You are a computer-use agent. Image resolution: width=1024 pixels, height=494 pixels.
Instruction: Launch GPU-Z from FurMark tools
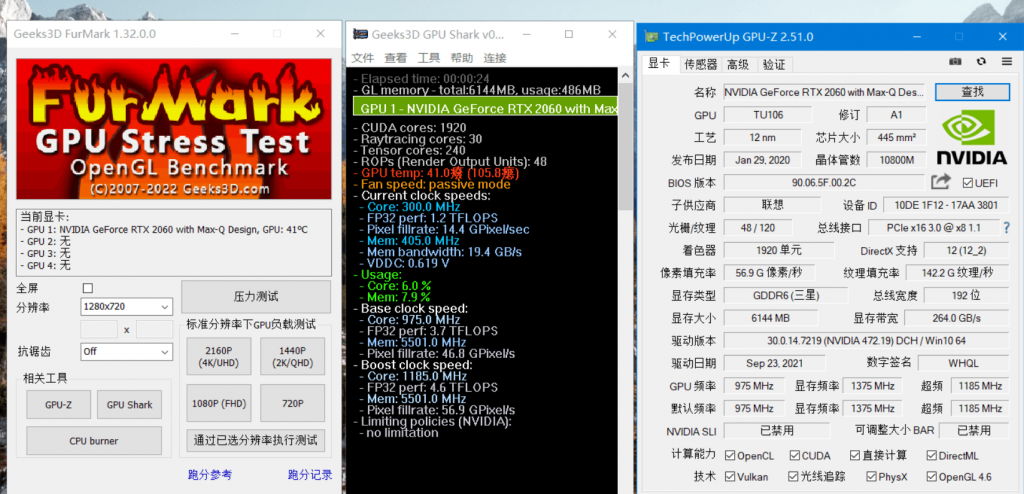tap(58, 404)
